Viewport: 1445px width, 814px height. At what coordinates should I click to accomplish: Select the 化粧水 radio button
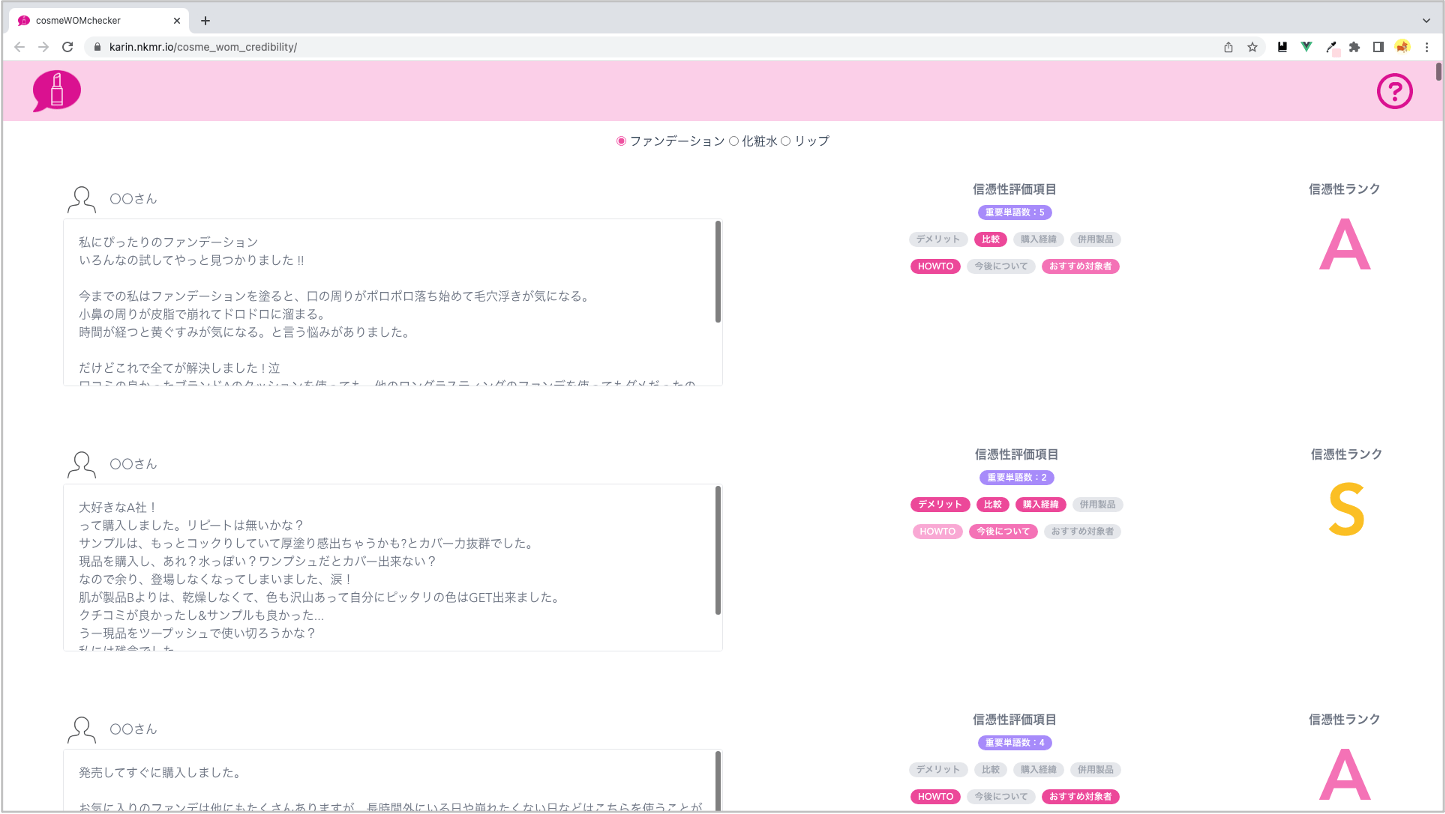734,141
